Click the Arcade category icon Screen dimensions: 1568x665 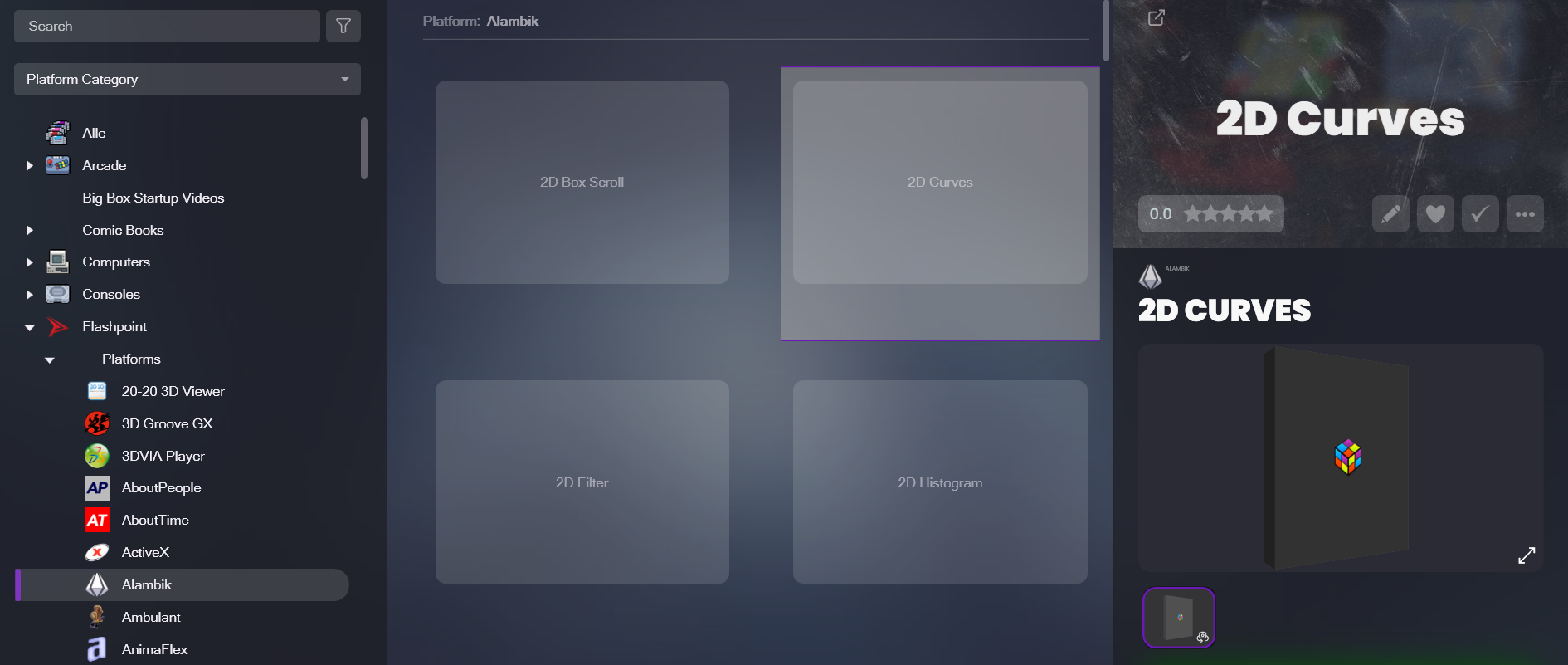tap(58, 165)
